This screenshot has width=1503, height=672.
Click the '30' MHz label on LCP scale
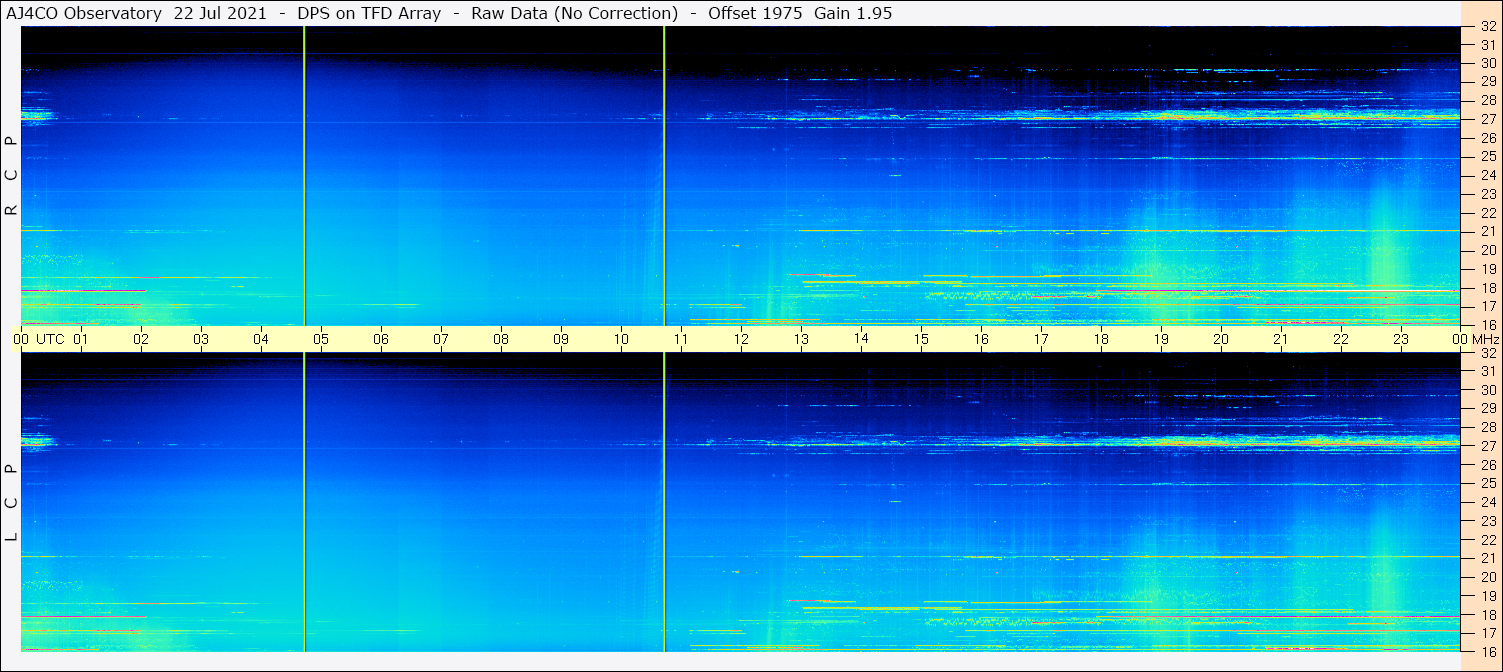(1488, 390)
